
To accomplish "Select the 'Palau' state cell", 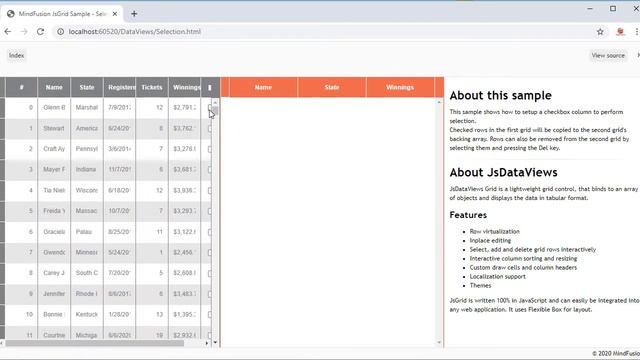I will pyautogui.click(x=87, y=232).
